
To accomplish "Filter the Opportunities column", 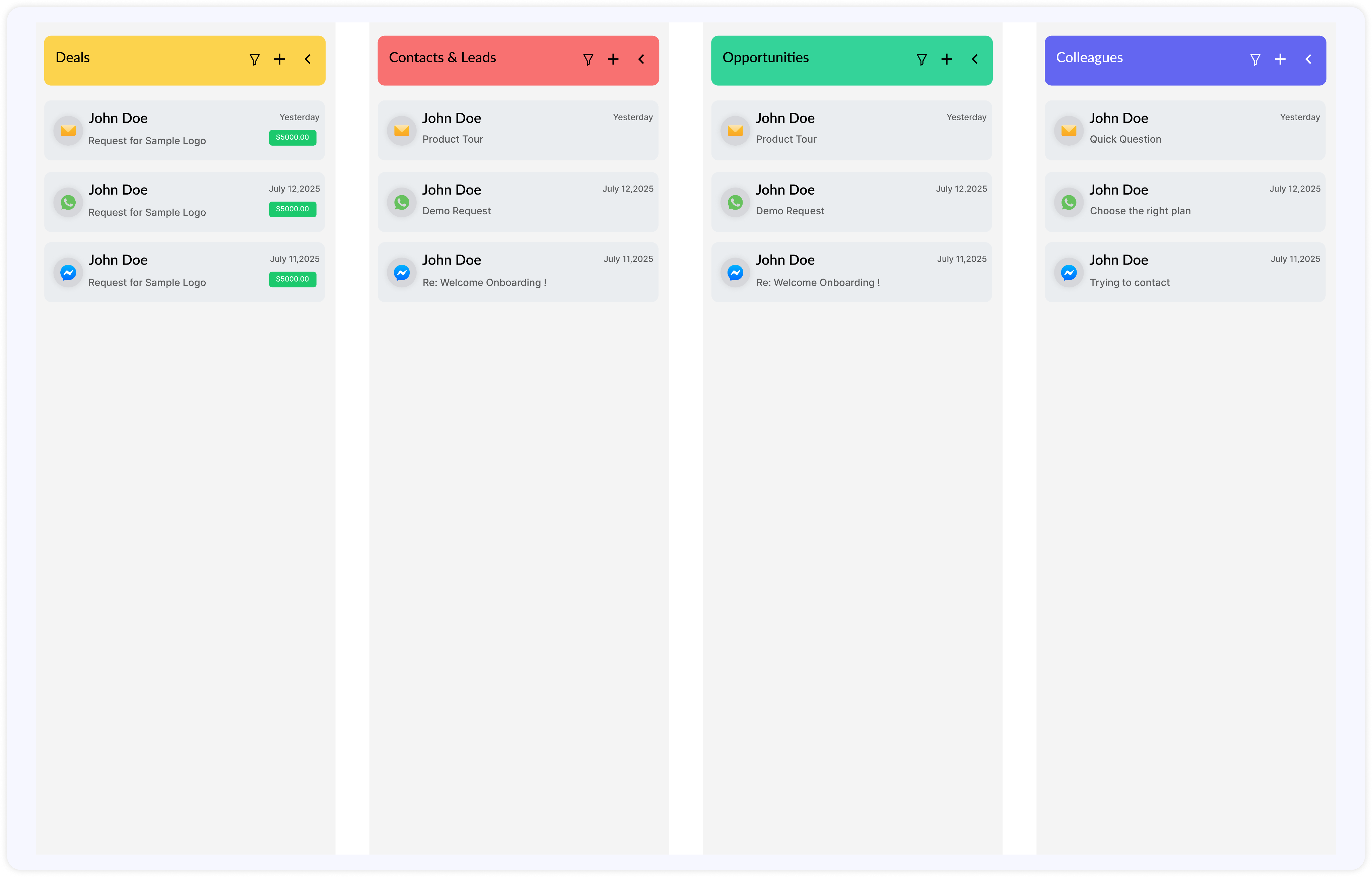I will point(921,59).
